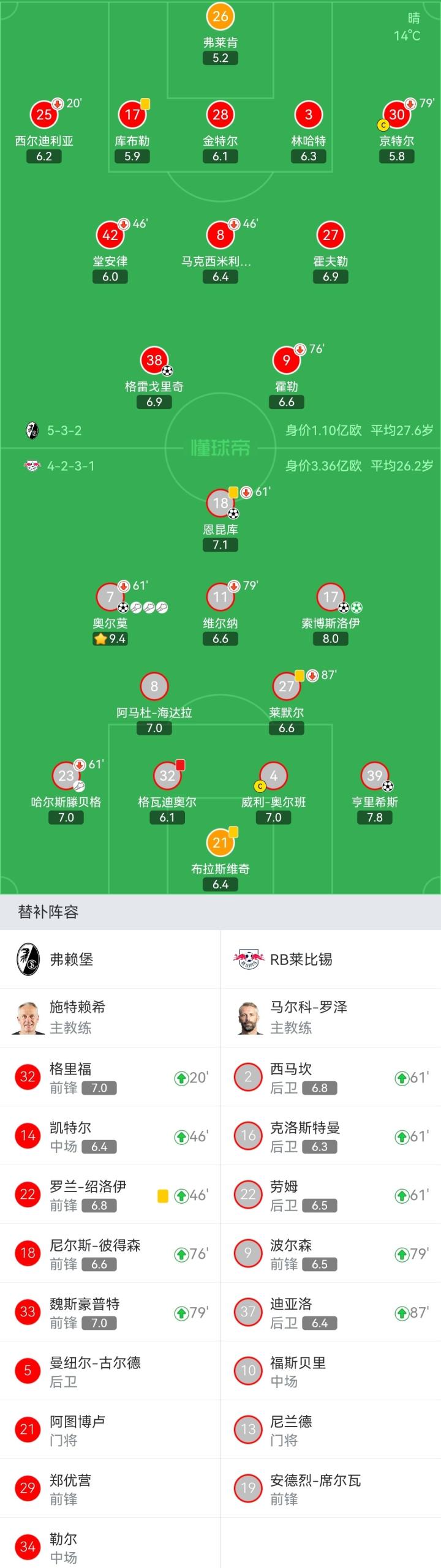Tap 格雷戈里奇 number 38 player badge
This screenshot has width=441, height=1568.
point(154,361)
